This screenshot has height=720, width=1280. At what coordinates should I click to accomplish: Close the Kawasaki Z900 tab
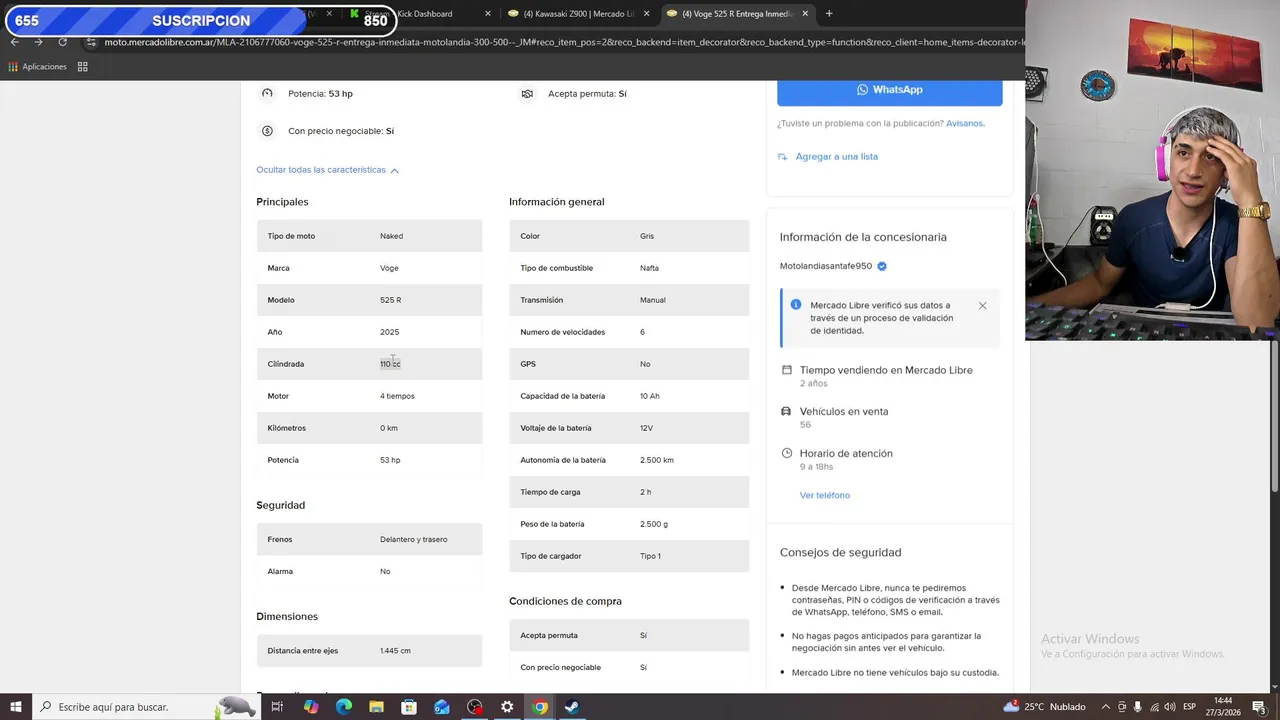(x=647, y=14)
